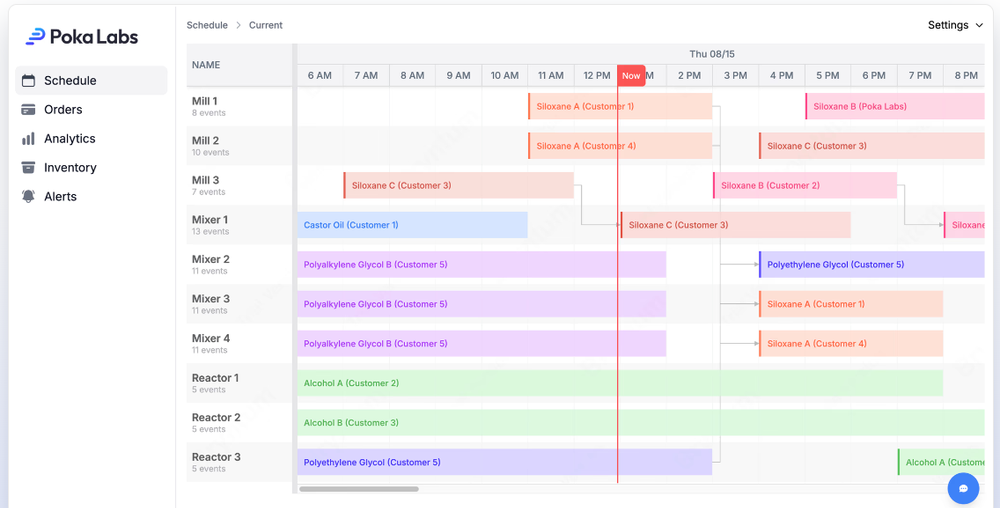The height and width of the screenshot is (508, 1000).
Task: Click the 2 PM time column header
Action: [x=689, y=75]
